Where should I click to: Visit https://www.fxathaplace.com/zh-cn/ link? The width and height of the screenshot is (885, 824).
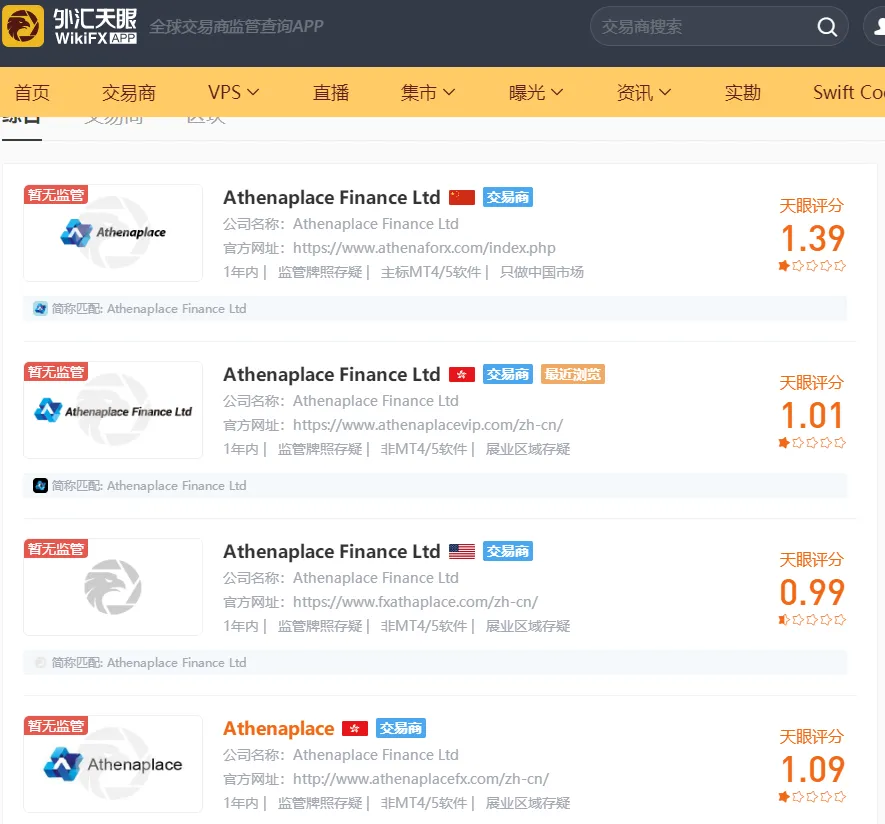pos(415,602)
